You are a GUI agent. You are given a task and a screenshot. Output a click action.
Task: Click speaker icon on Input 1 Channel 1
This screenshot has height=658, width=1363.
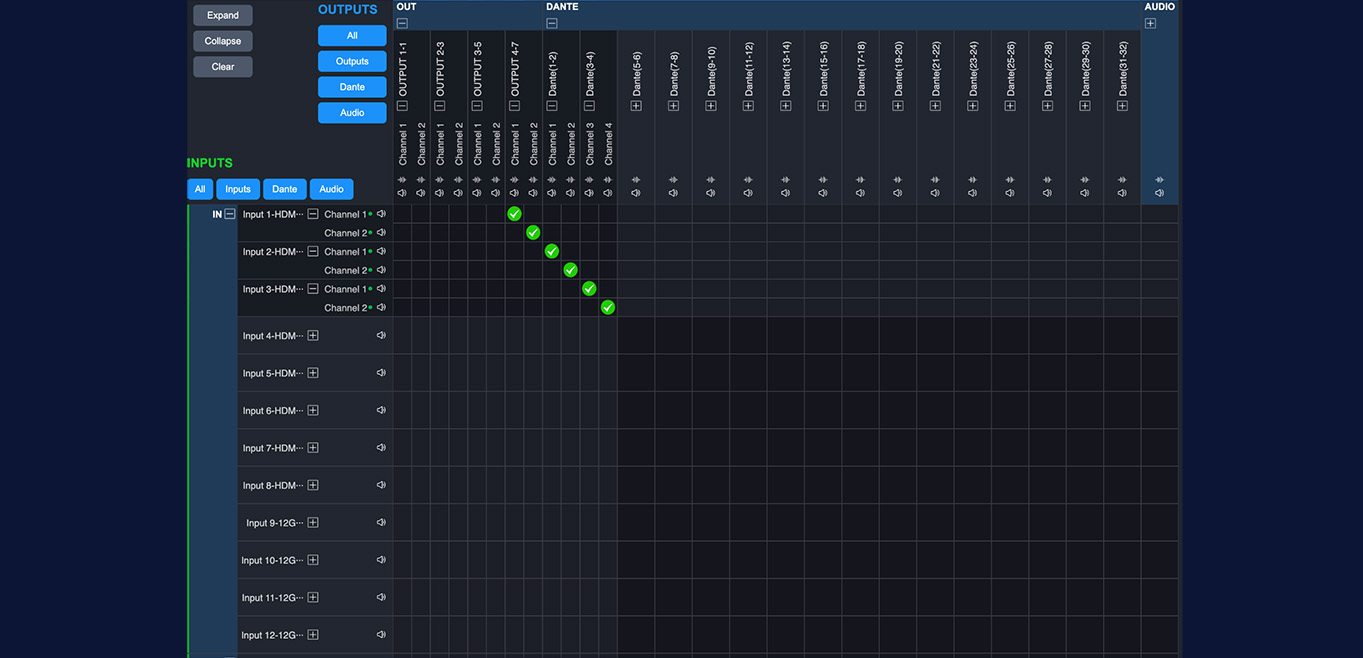pos(381,214)
